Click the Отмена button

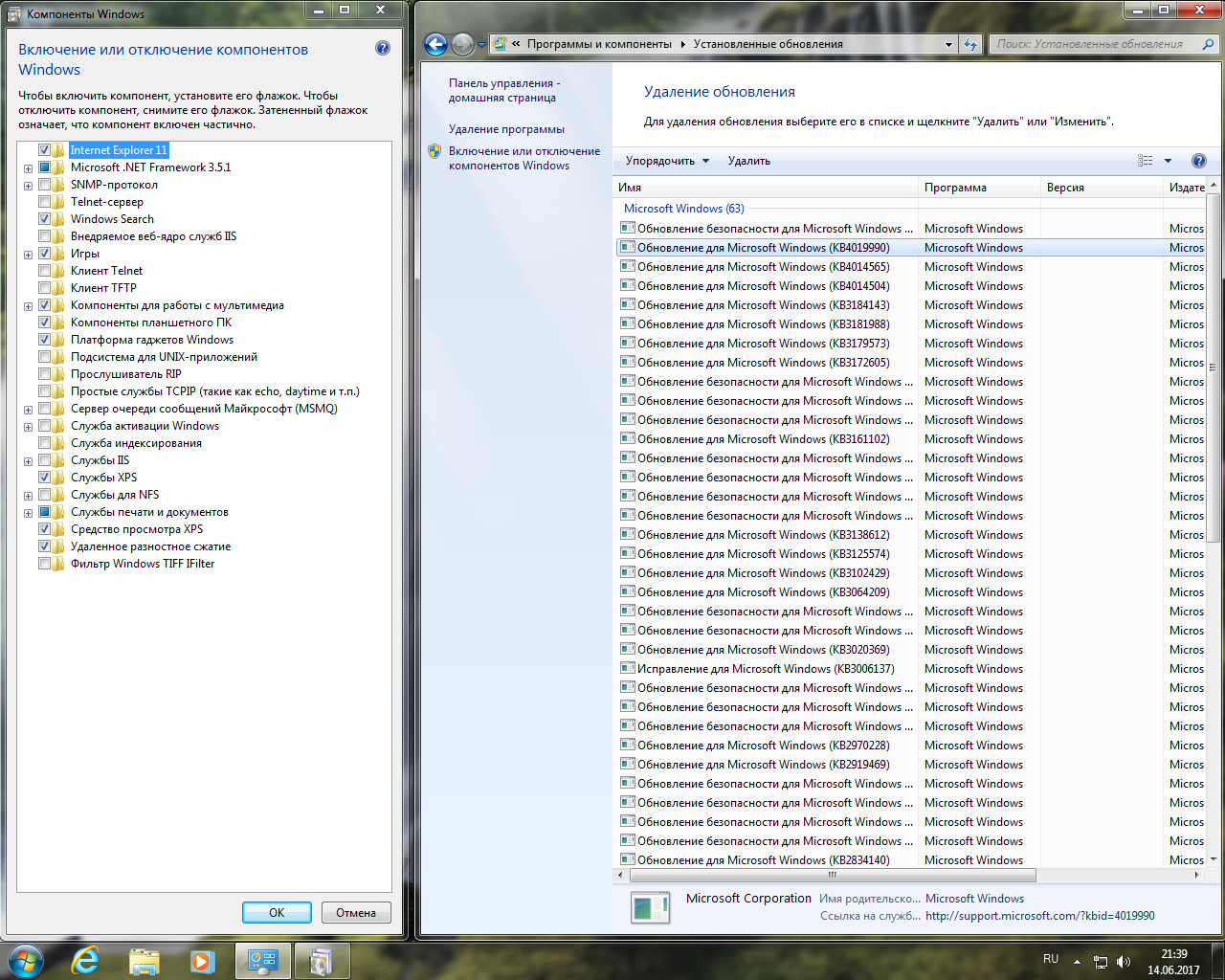click(356, 912)
